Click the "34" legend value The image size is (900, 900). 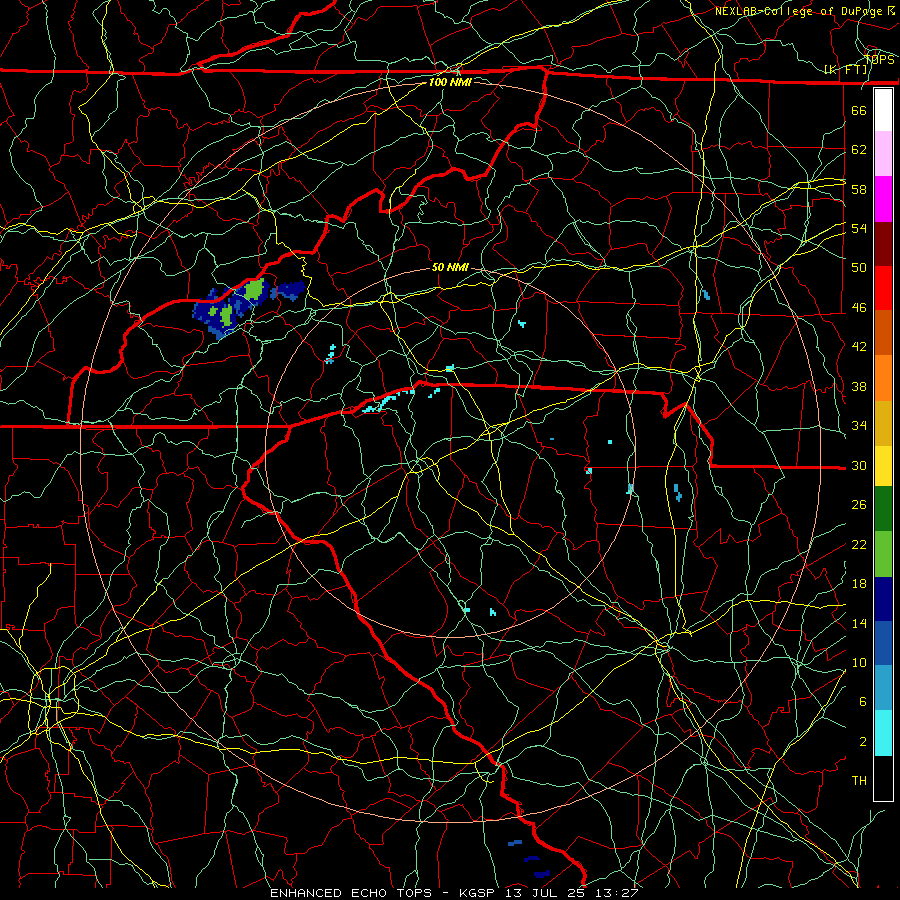(x=859, y=426)
